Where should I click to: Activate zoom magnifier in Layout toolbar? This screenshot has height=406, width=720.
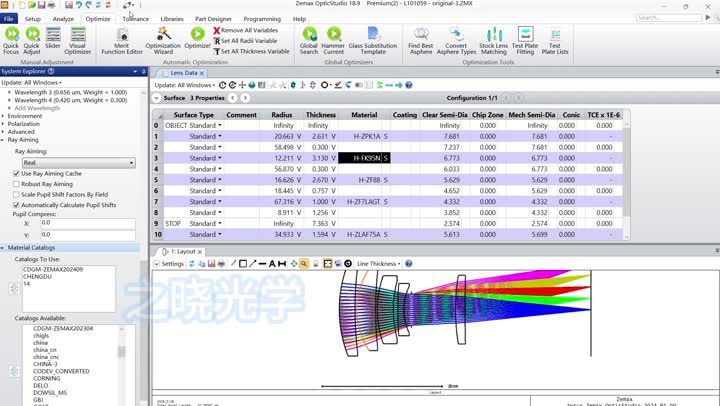[304, 264]
